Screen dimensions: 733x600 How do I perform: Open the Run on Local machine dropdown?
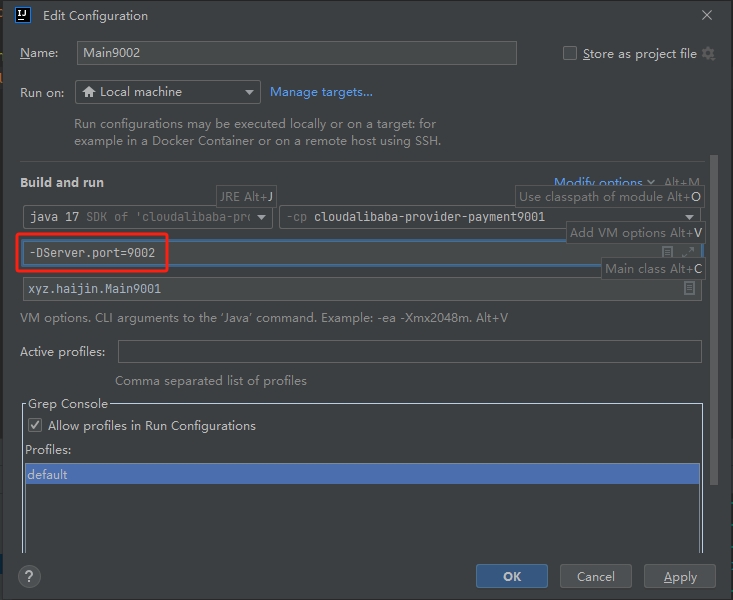tap(167, 92)
